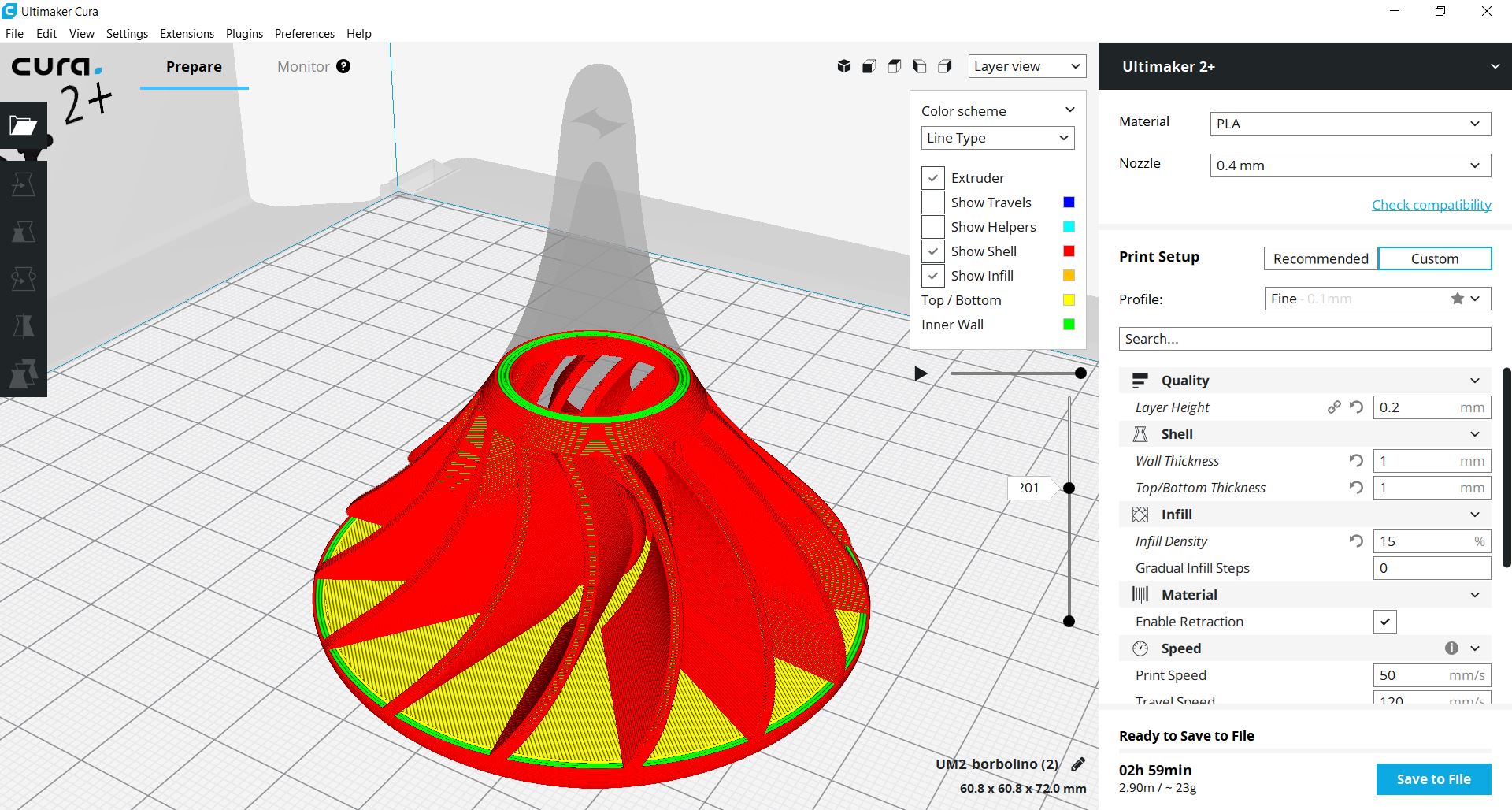This screenshot has width=1512, height=810.
Task: Open the Extensions menu
Action: click(x=187, y=34)
